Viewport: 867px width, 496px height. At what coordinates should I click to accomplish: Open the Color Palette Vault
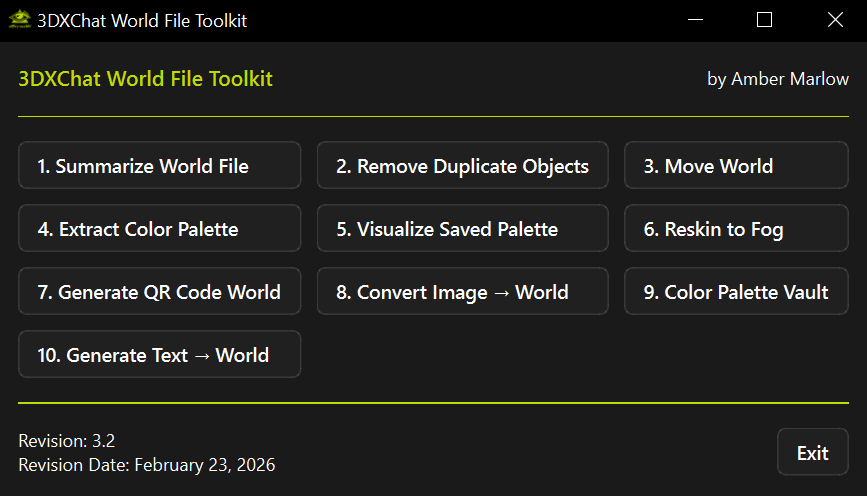(x=737, y=292)
